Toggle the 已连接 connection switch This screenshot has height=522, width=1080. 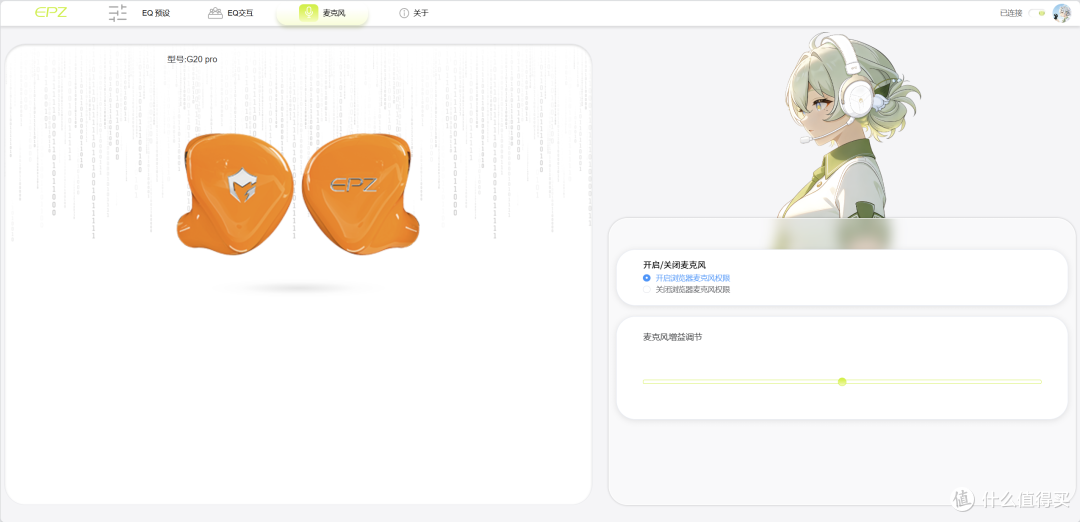[x=1037, y=12]
